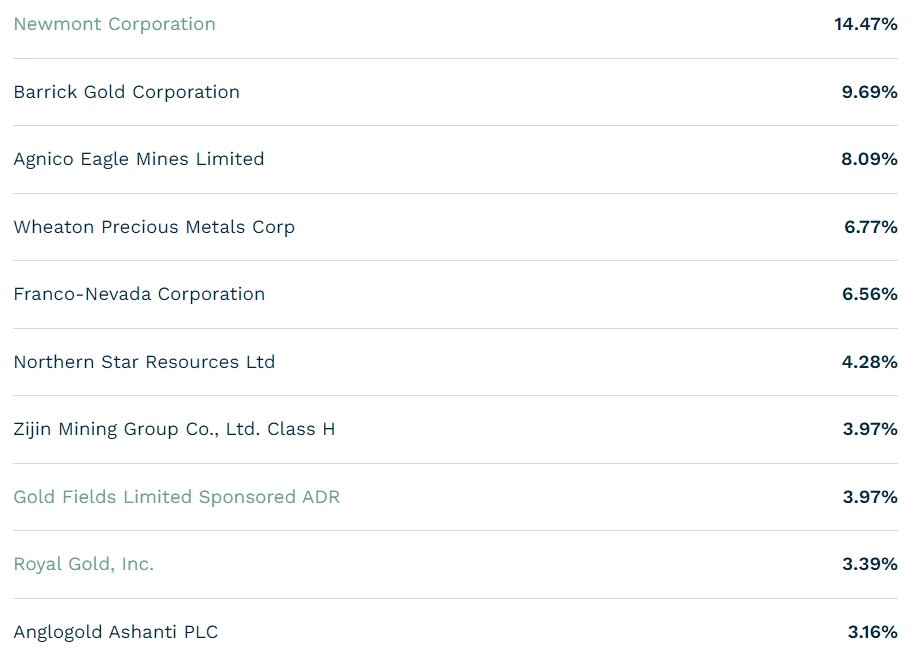Viewport: 915px width, 655px height.
Task: Open the Newmont Corporation holding link
Action: coord(114,24)
